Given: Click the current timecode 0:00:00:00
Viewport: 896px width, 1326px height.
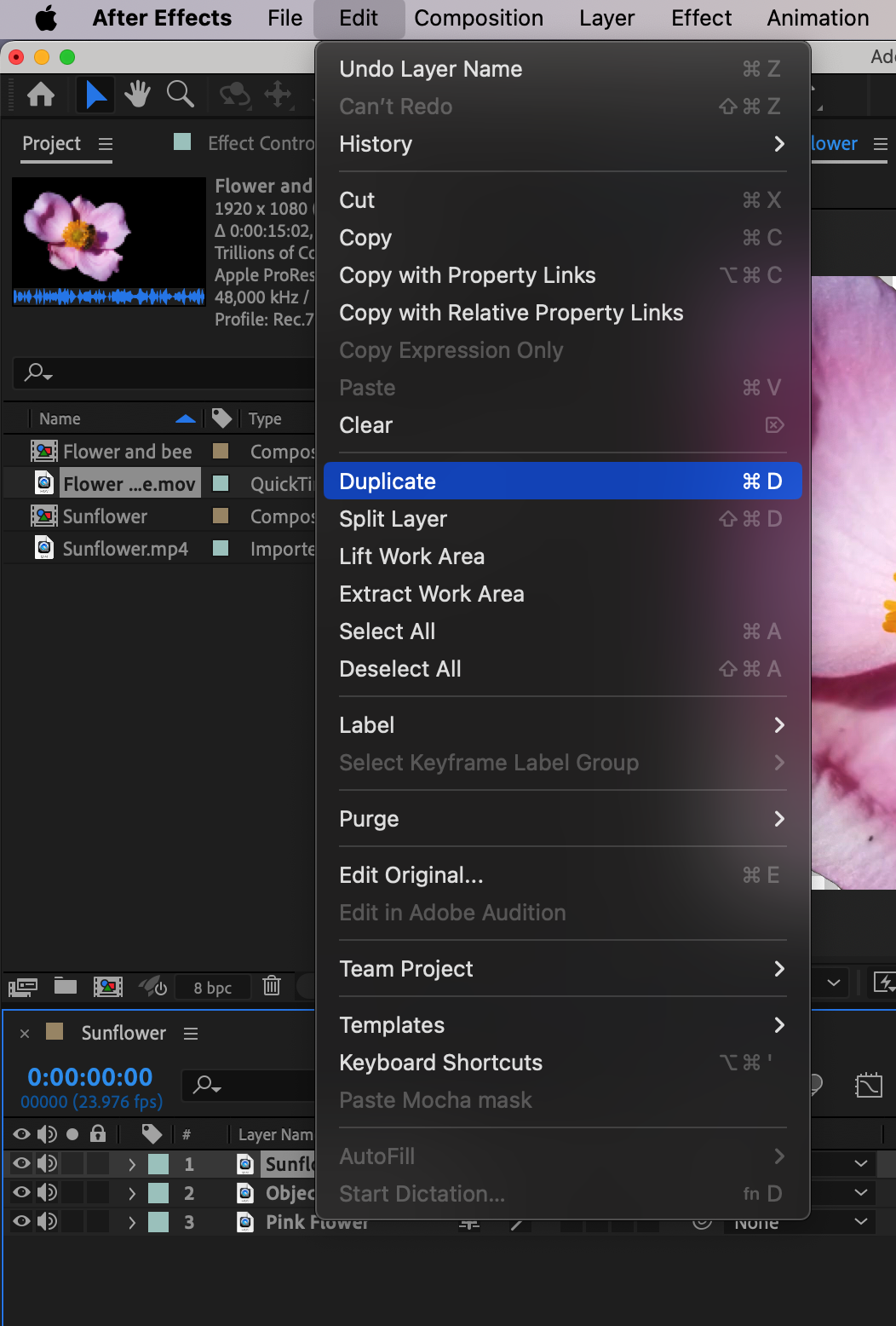Looking at the screenshot, I should pos(90,1077).
